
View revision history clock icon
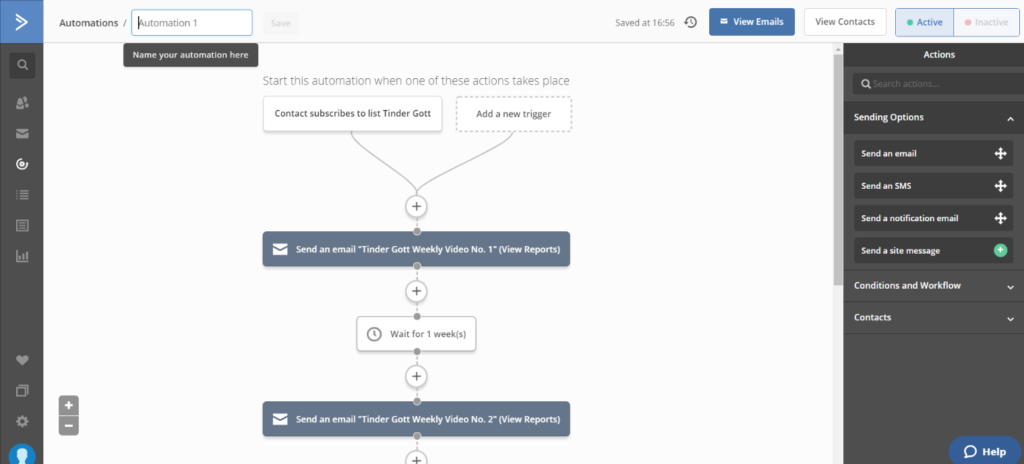click(690, 22)
